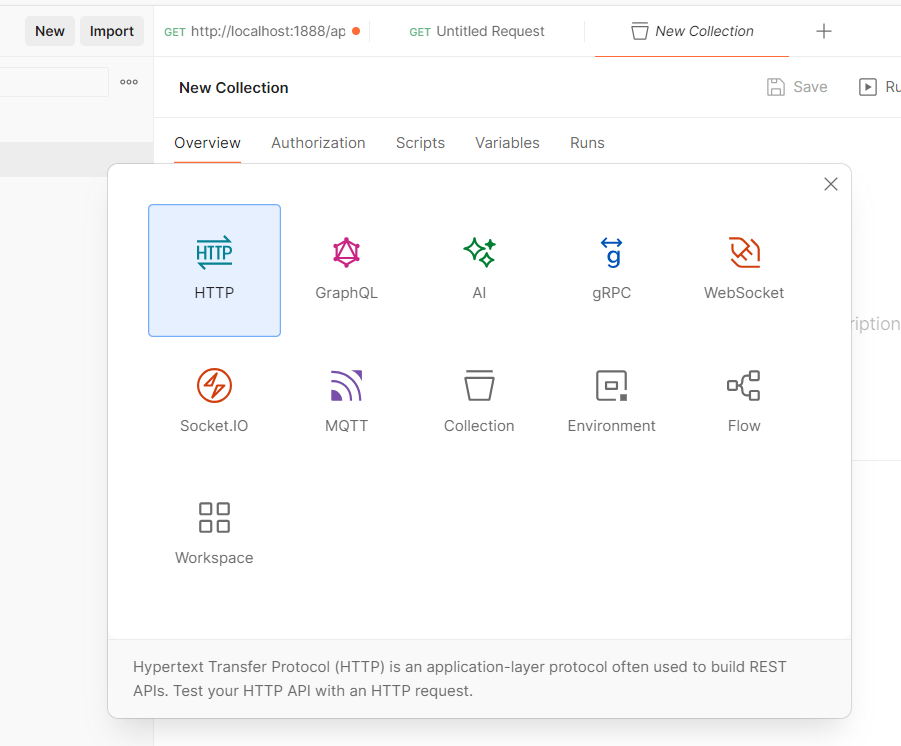
Task: Pick the WebSocket request icon
Action: pyautogui.click(x=743, y=265)
